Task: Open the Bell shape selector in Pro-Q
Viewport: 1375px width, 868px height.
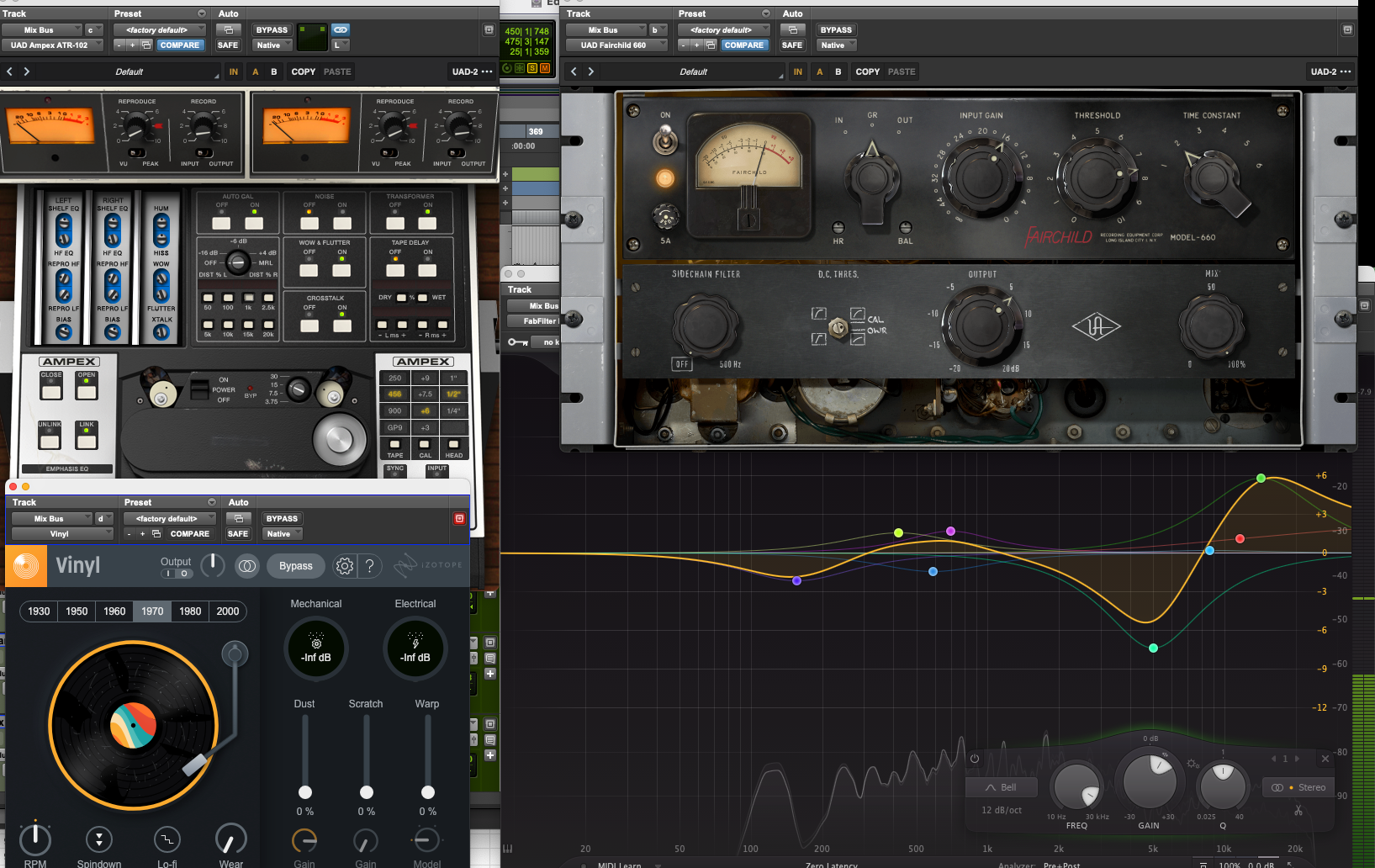Action: [x=1001, y=787]
